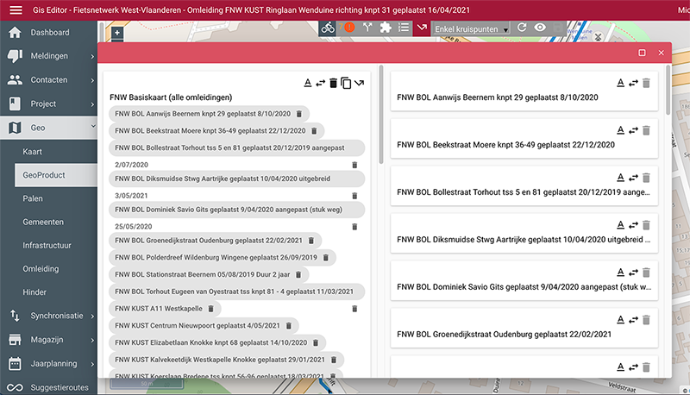Open the Enkel kruispunten dropdown
This screenshot has height=395, width=690.
470,29
